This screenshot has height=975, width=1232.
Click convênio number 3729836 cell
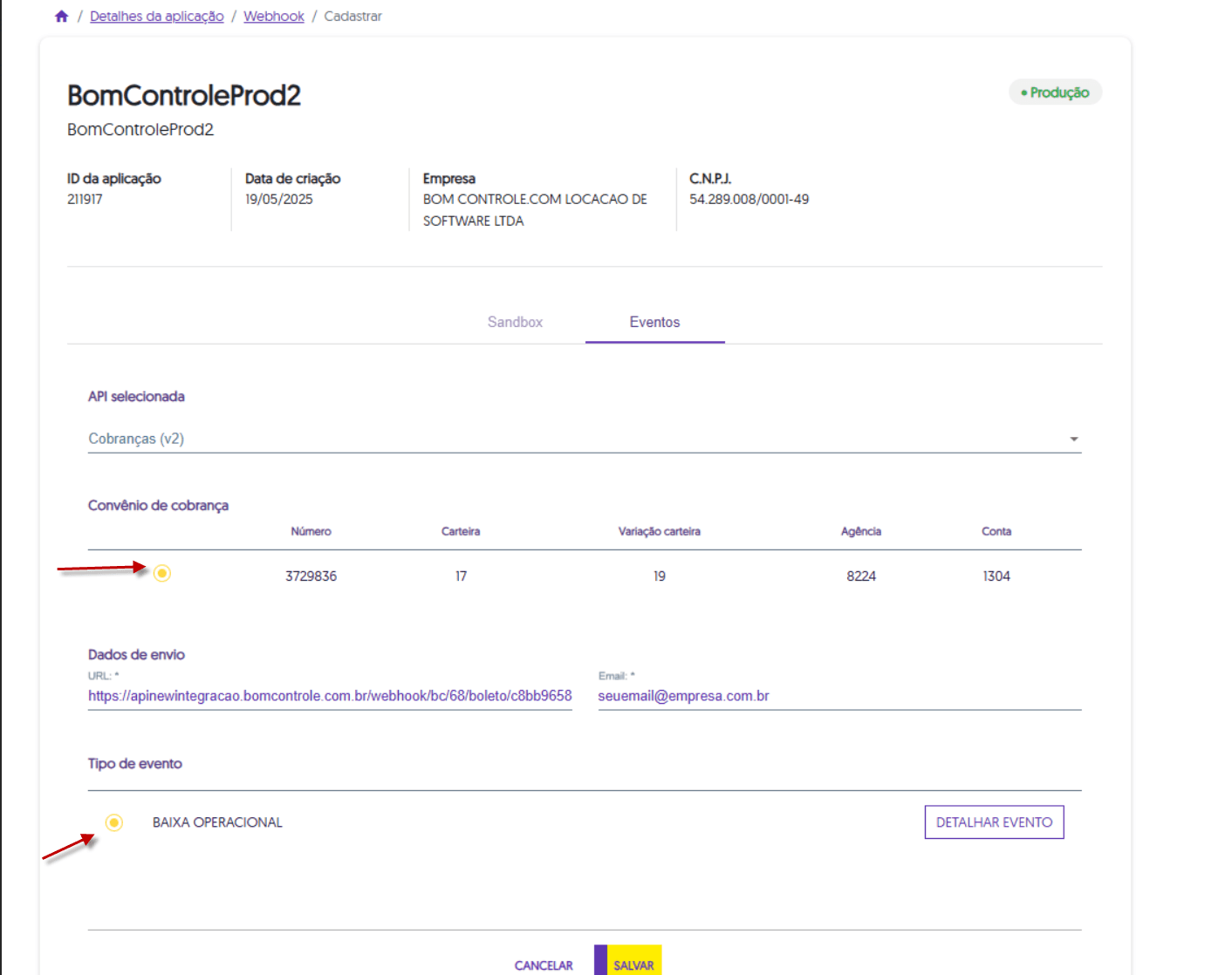click(x=311, y=576)
